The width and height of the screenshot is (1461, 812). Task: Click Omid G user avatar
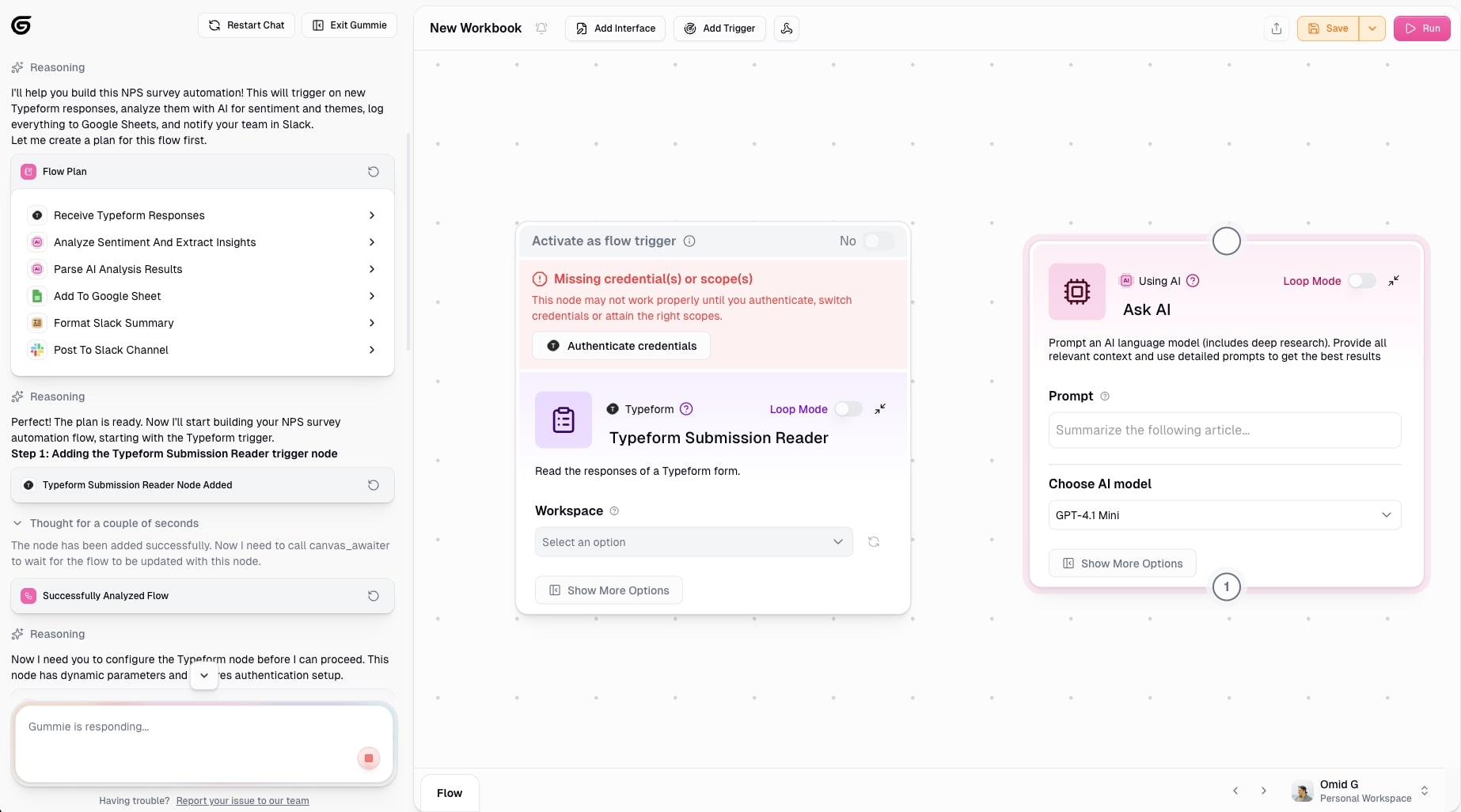[x=1302, y=791]
